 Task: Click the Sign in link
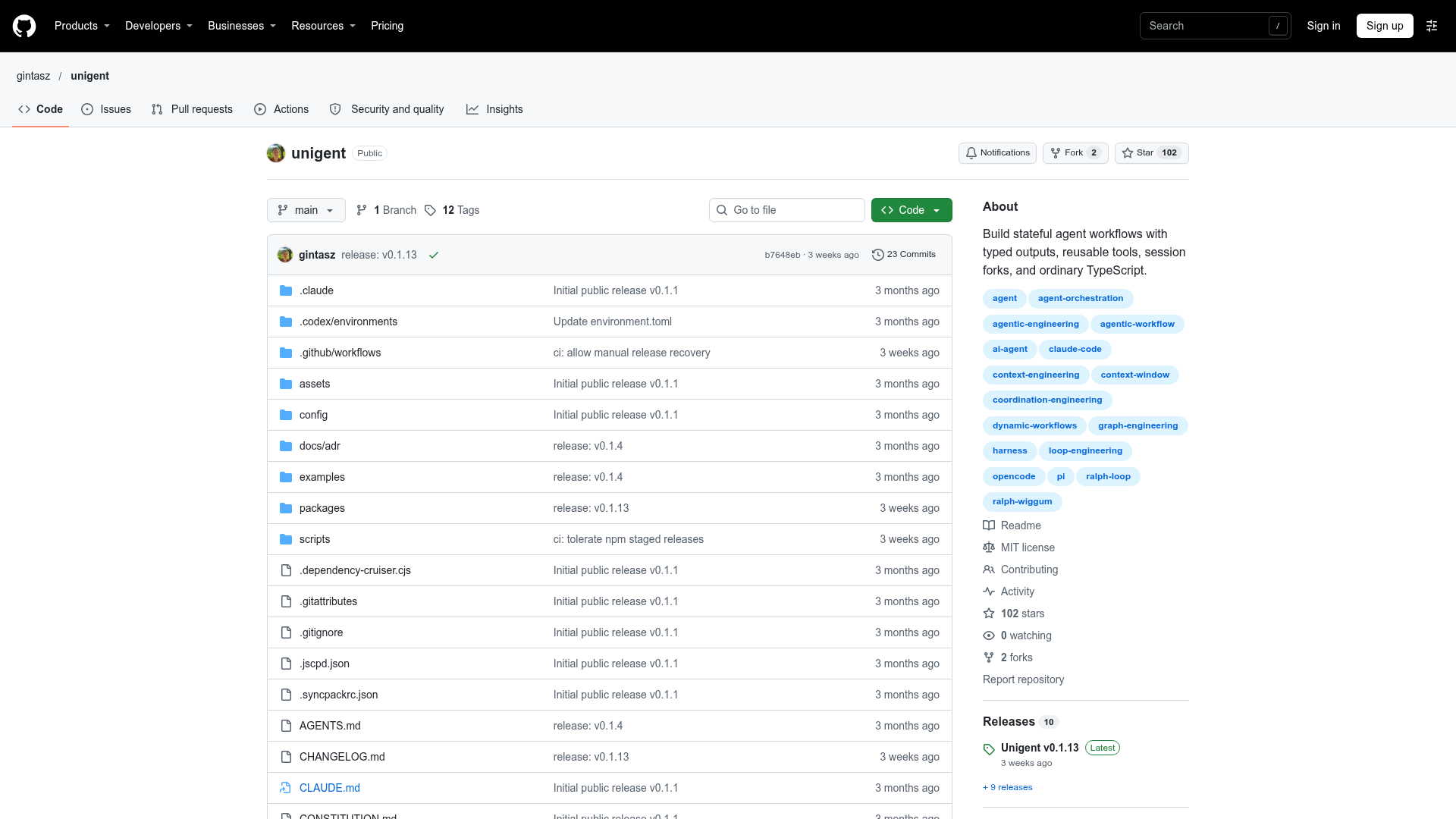pyautogui.click(x=1323, y=26)
